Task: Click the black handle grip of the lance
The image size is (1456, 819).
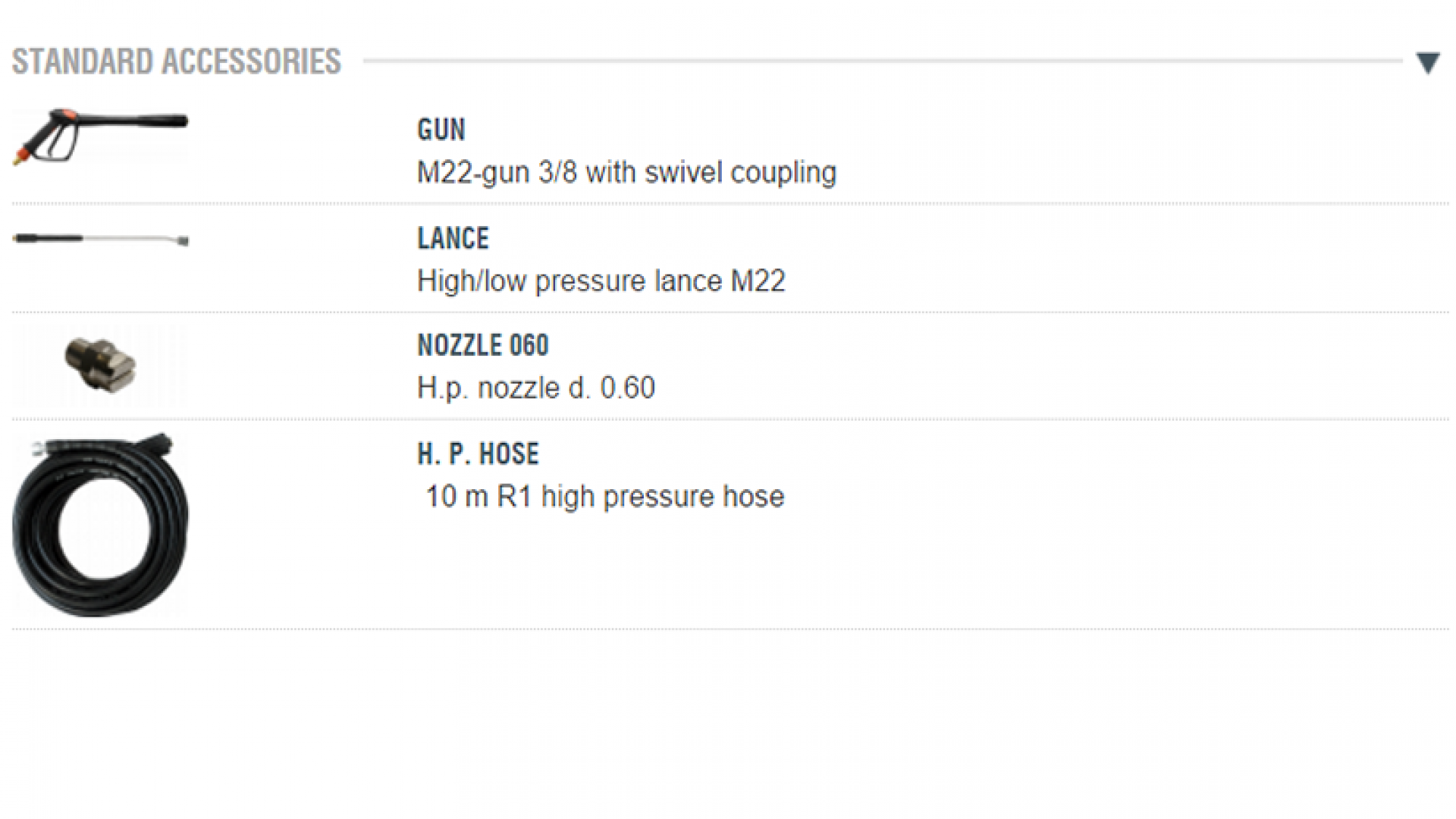Action: tap(47, 239)
